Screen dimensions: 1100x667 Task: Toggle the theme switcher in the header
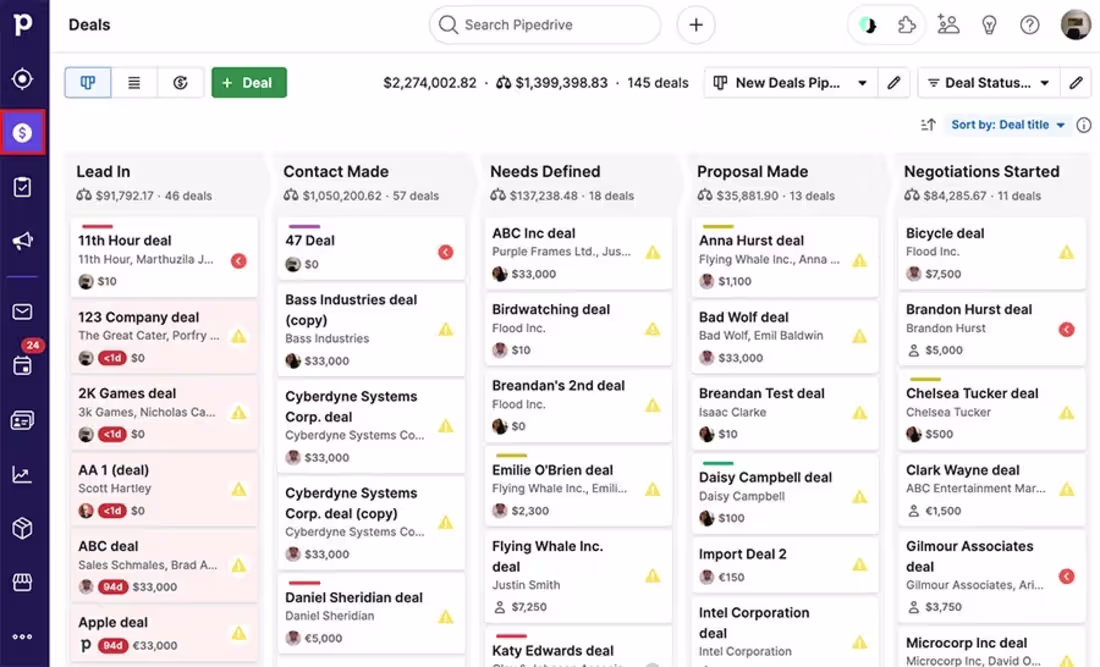click(867, 25)
